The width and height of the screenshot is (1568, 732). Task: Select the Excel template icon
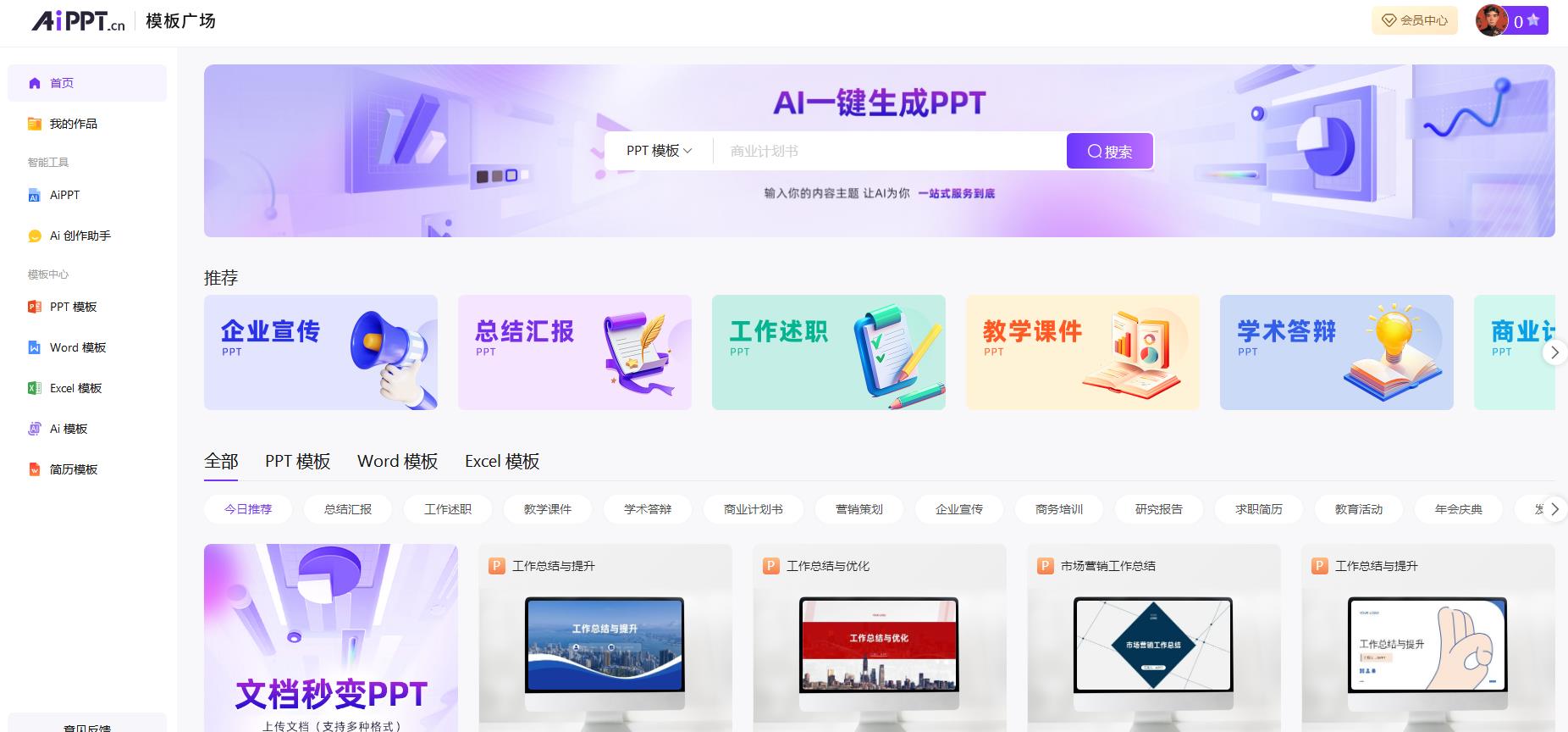click(35, 388)
